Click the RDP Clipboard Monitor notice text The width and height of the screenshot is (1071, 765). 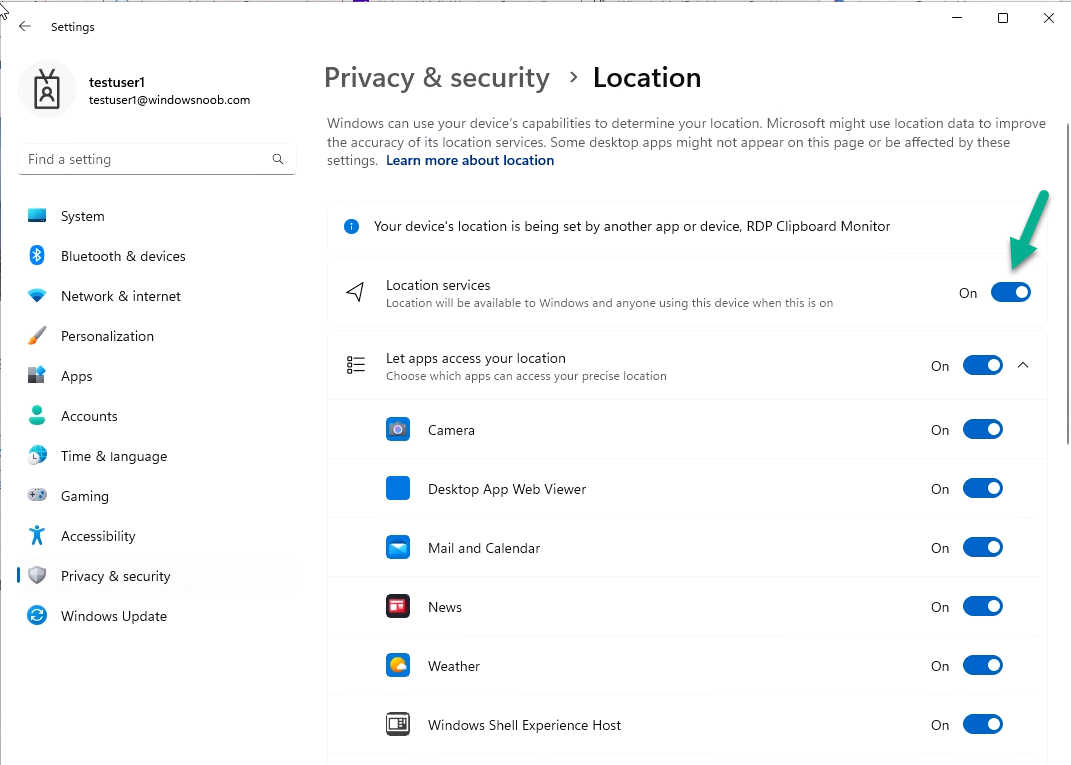(x=632, y=226)
